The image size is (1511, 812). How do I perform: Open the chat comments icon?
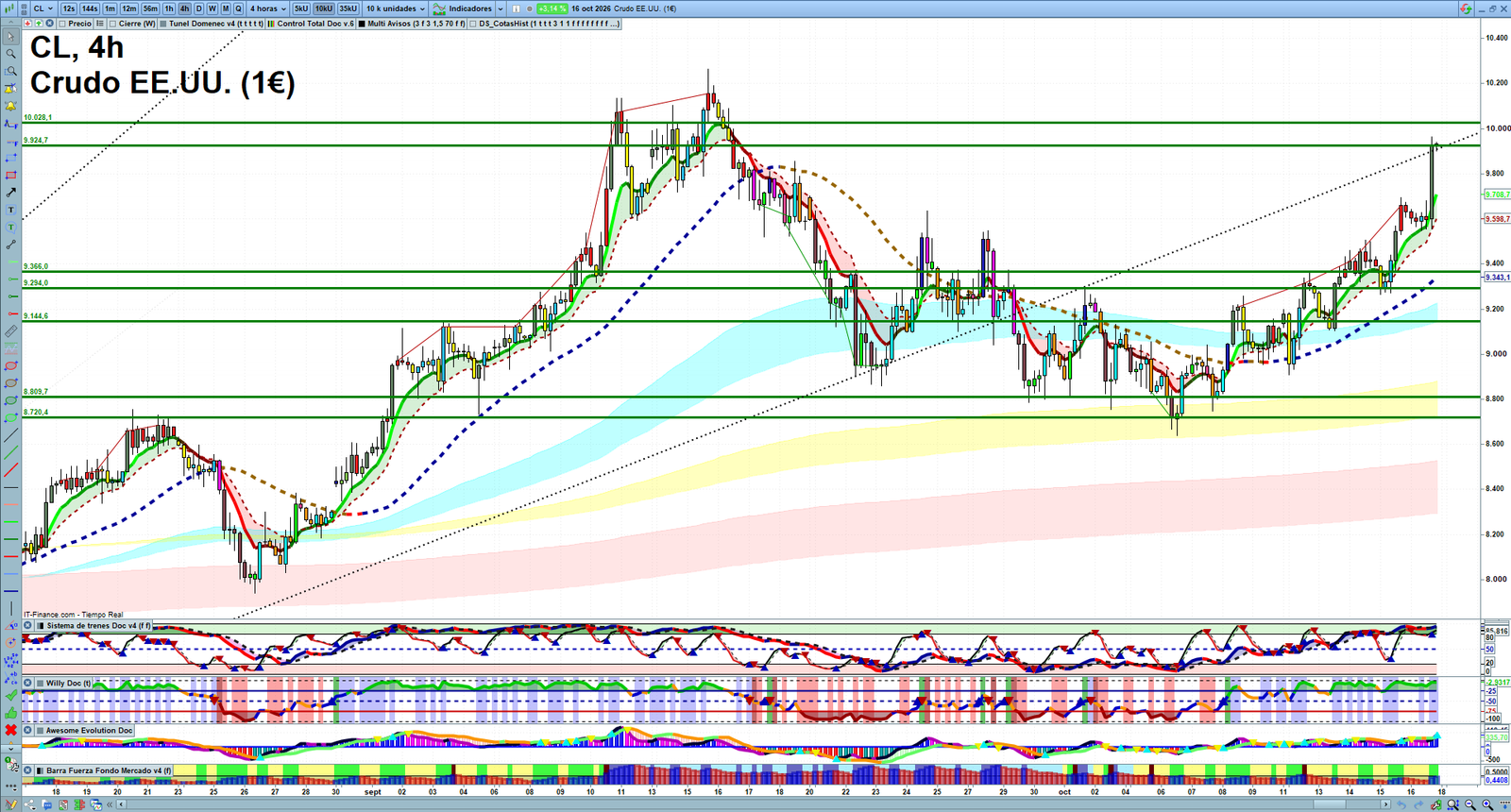(46, 804)
